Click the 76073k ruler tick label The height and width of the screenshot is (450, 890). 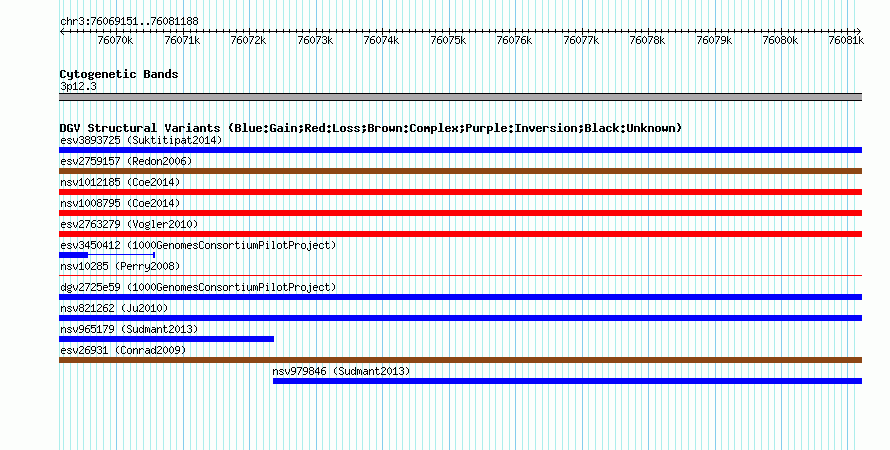[315, 40]
